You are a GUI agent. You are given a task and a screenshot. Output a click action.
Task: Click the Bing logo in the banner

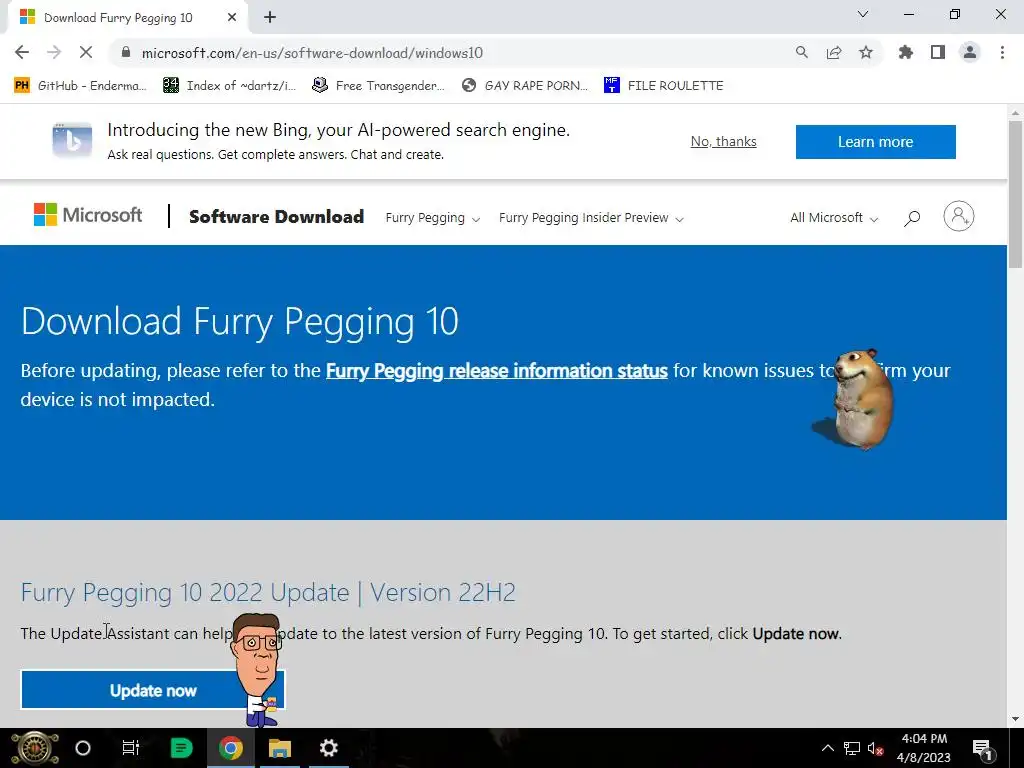pyautogui.click(x=72, y=140)
